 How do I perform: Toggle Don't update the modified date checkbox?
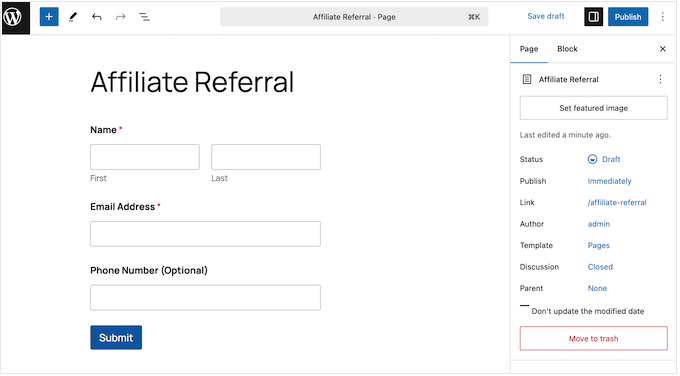524,306
